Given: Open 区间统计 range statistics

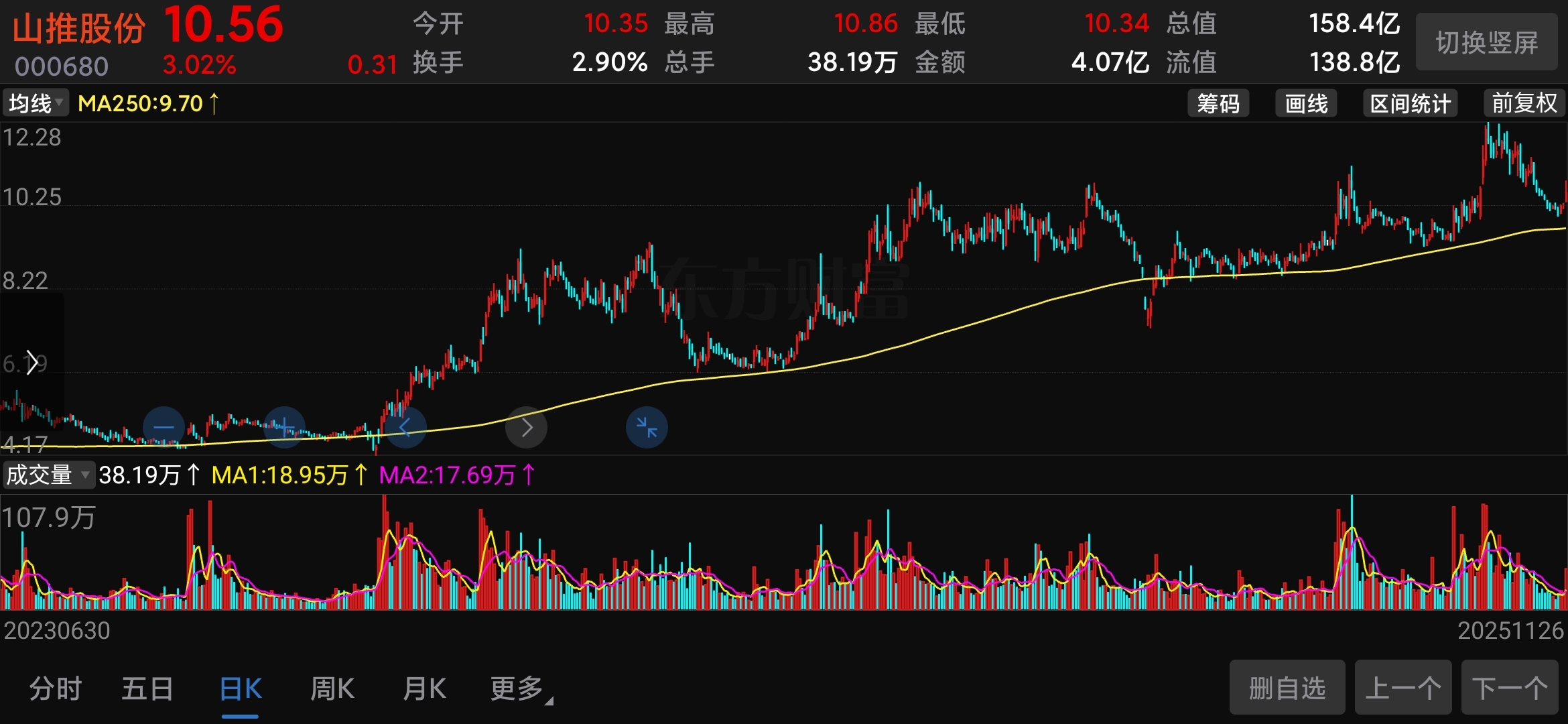Looking at the screenshot, I should pos(1410,103).
